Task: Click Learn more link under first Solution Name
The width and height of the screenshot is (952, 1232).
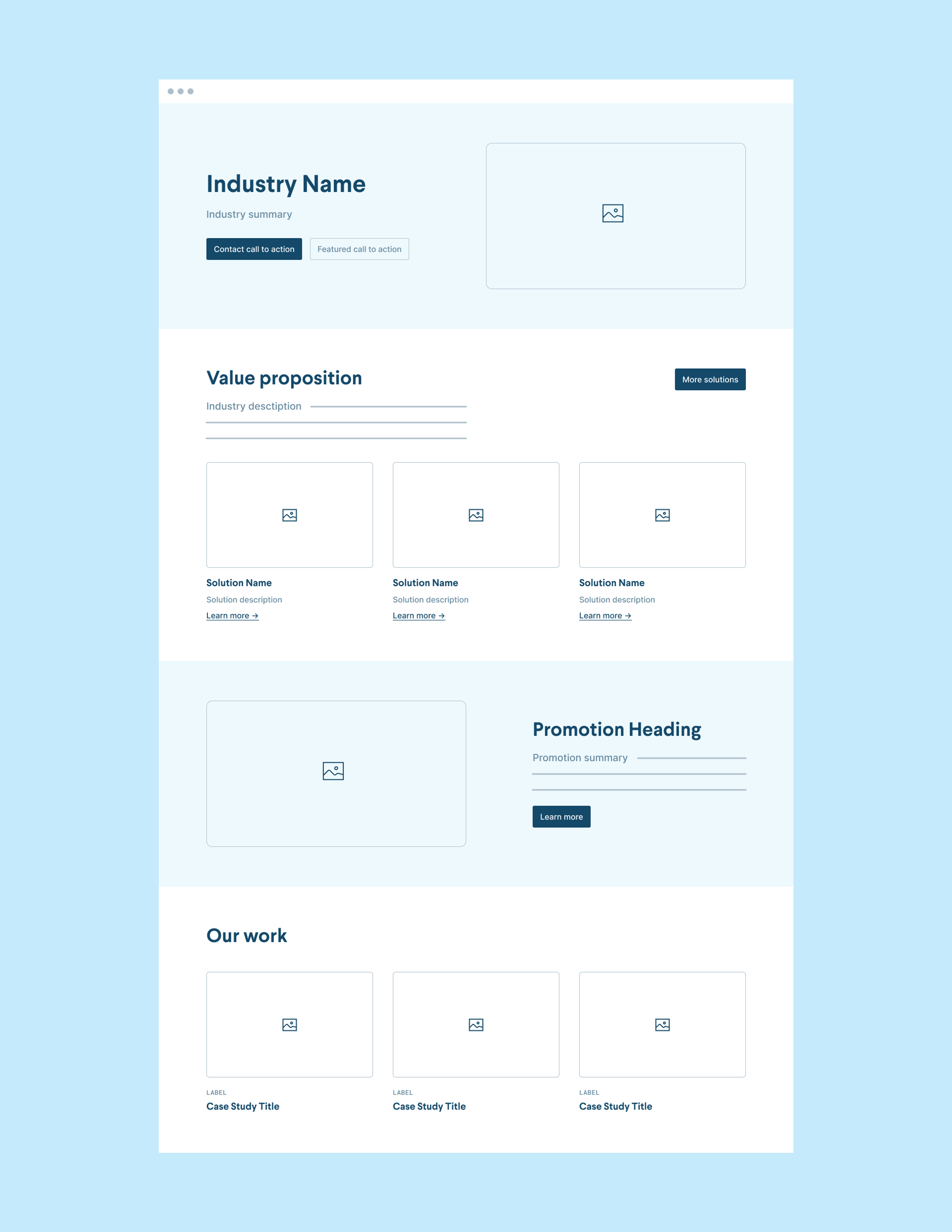Action: click(231, 614)
